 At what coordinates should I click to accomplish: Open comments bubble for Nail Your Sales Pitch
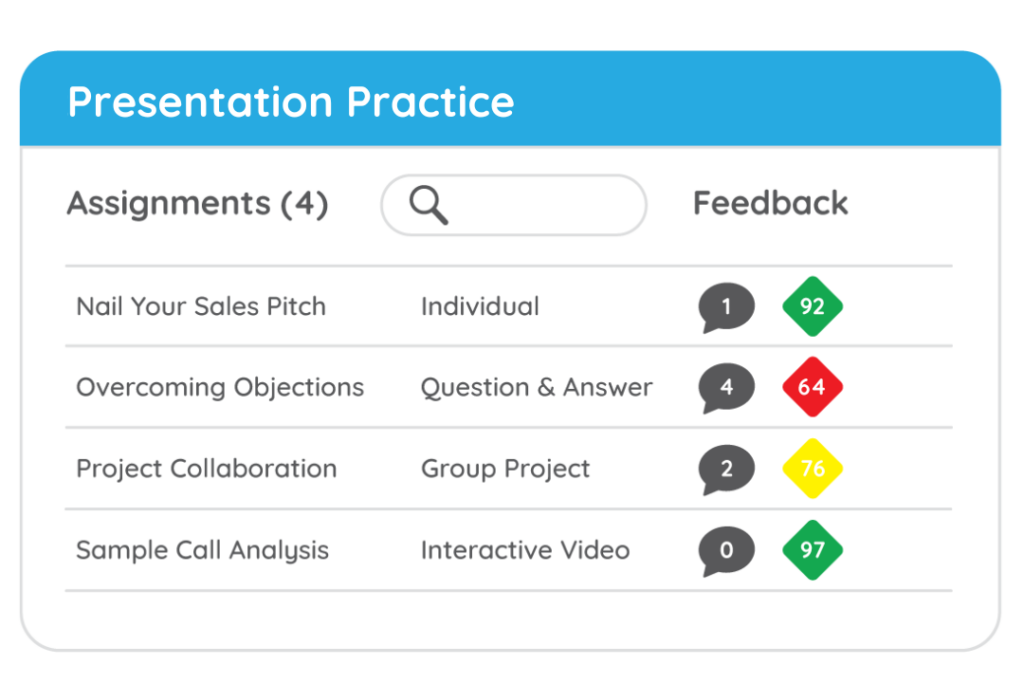726,307
